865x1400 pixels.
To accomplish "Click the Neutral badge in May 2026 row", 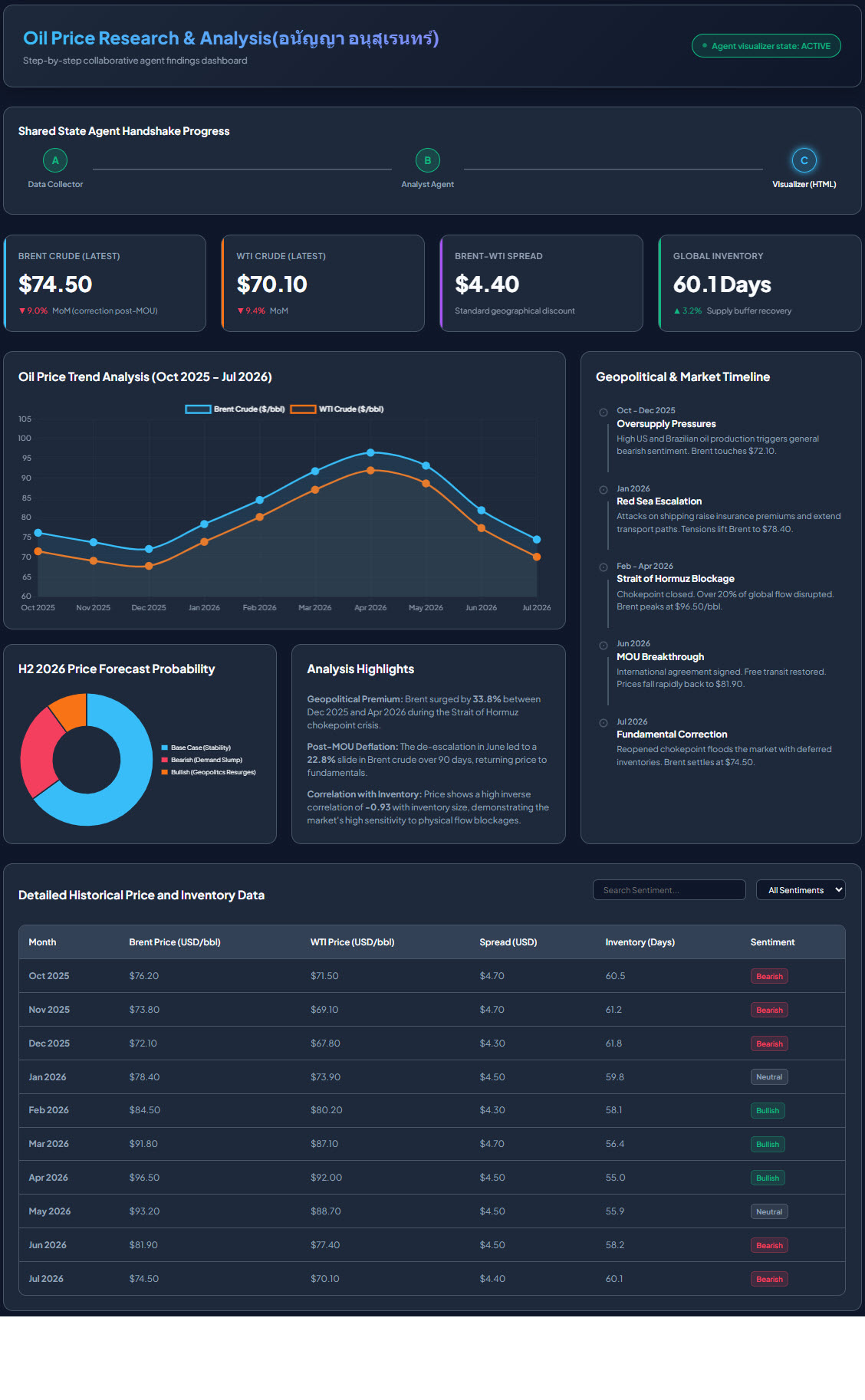I will pyautogui.click(x=769, y=1211).
